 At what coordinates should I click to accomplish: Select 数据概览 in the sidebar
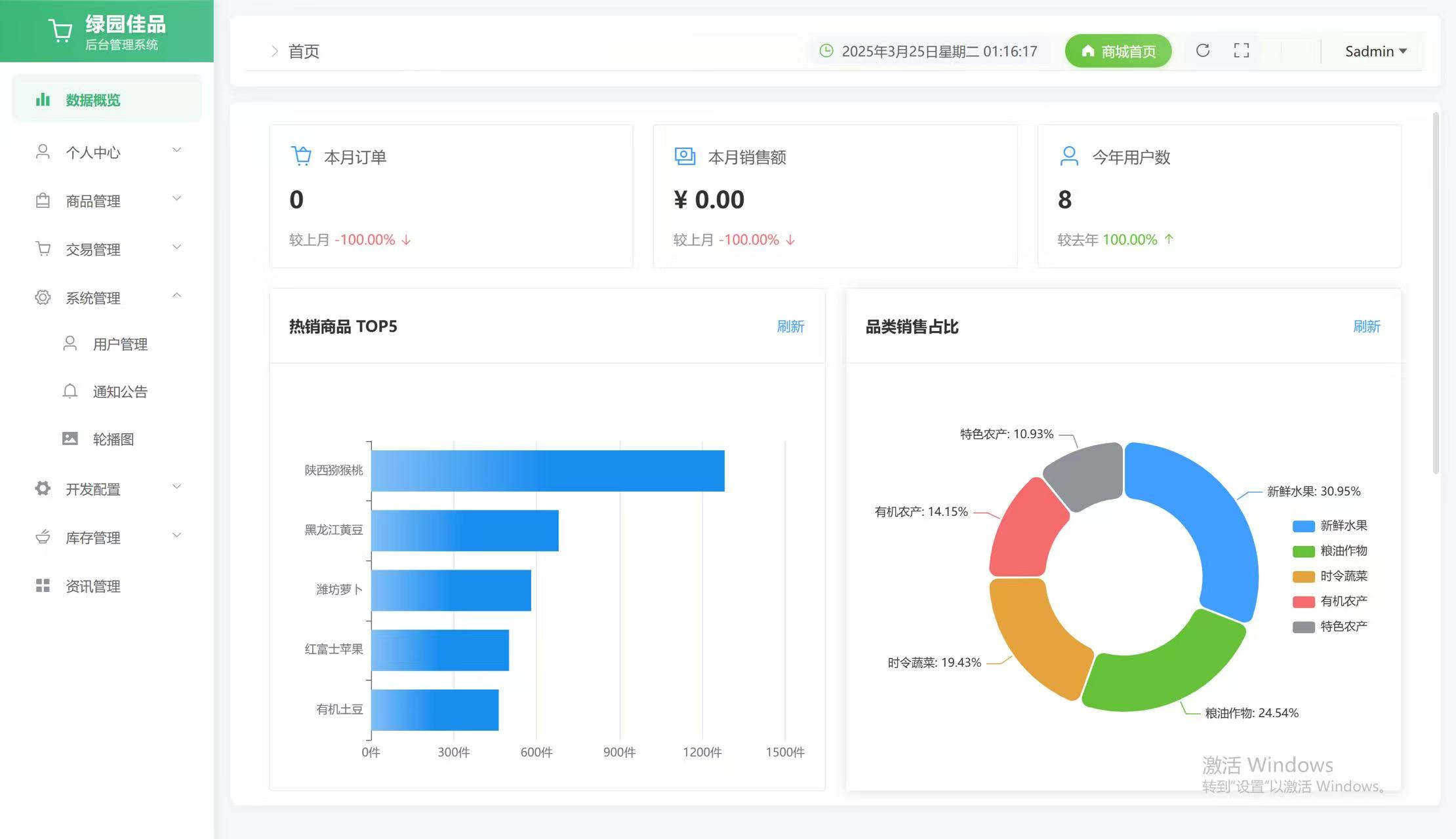pyautogui.click(x=107, y=100)
